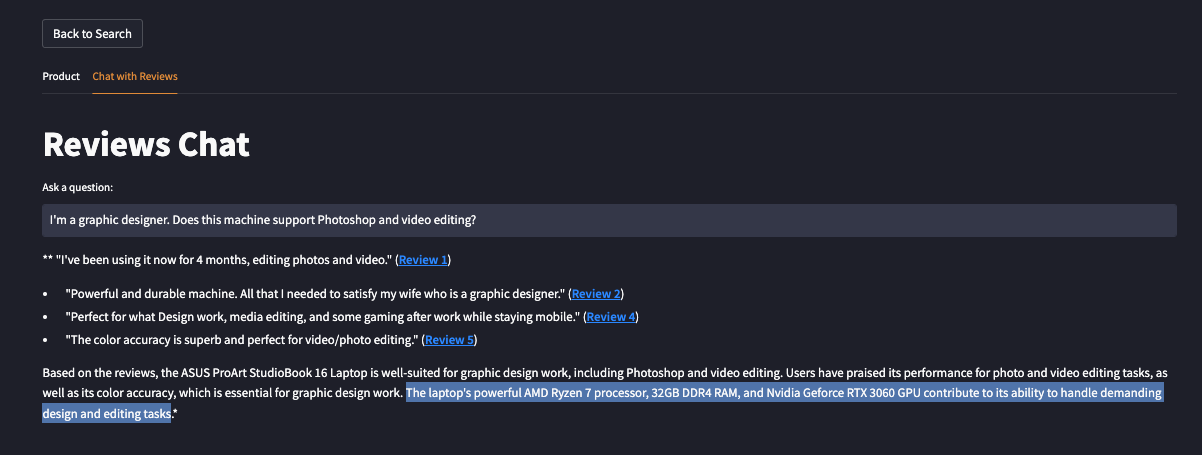Click the bullet before 'Perfect for what Design'

tap(45, 317)
